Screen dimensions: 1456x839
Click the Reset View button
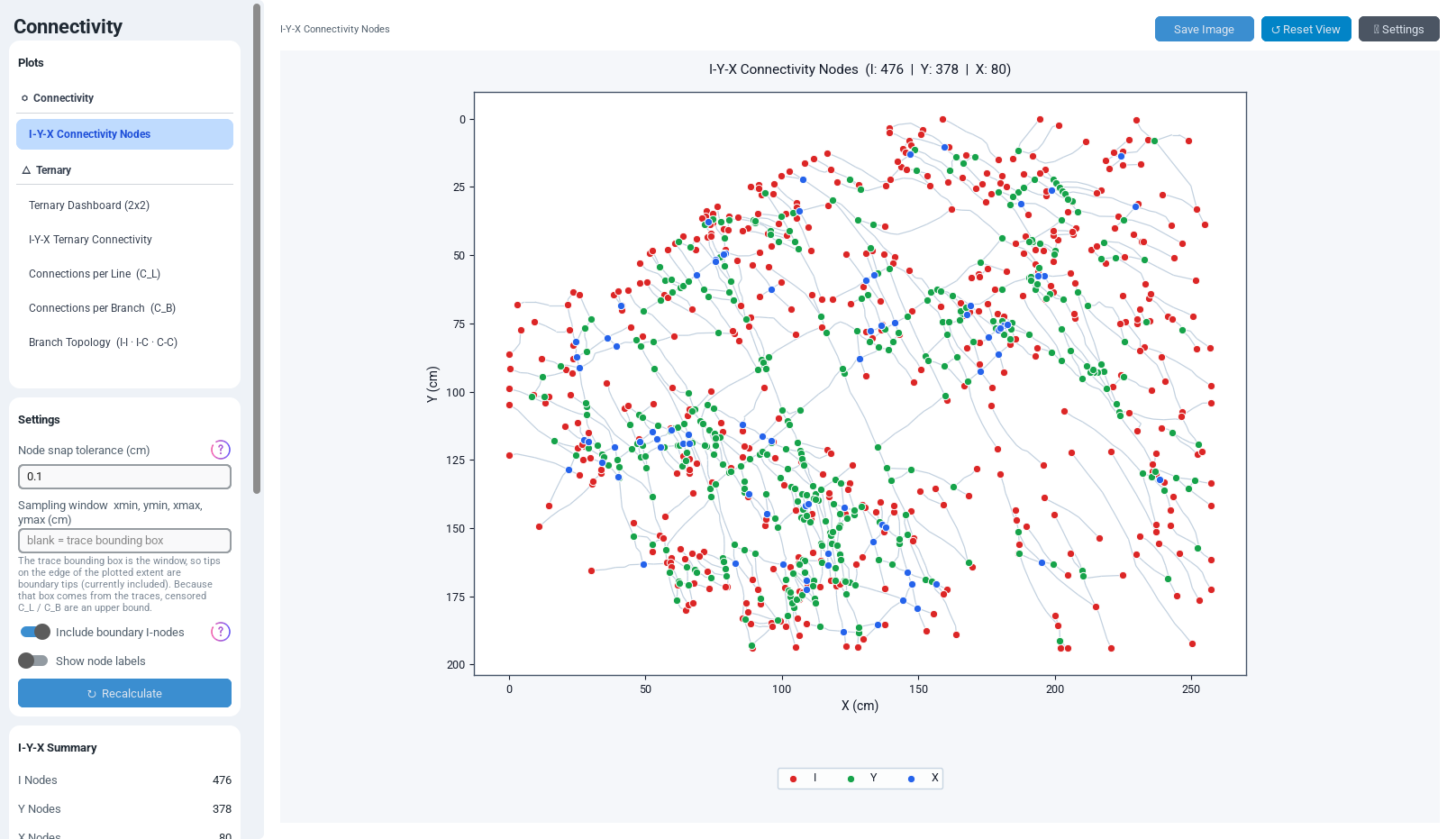click(1306, 29)
